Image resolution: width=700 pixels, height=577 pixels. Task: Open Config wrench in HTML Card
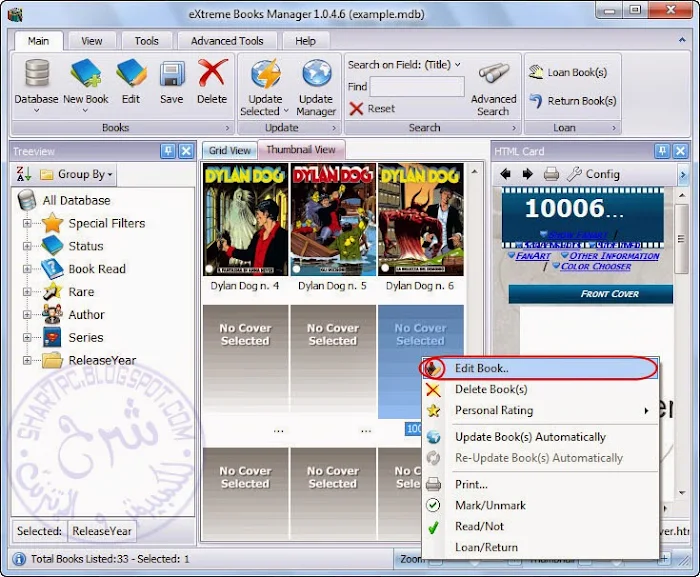[593, 174]
